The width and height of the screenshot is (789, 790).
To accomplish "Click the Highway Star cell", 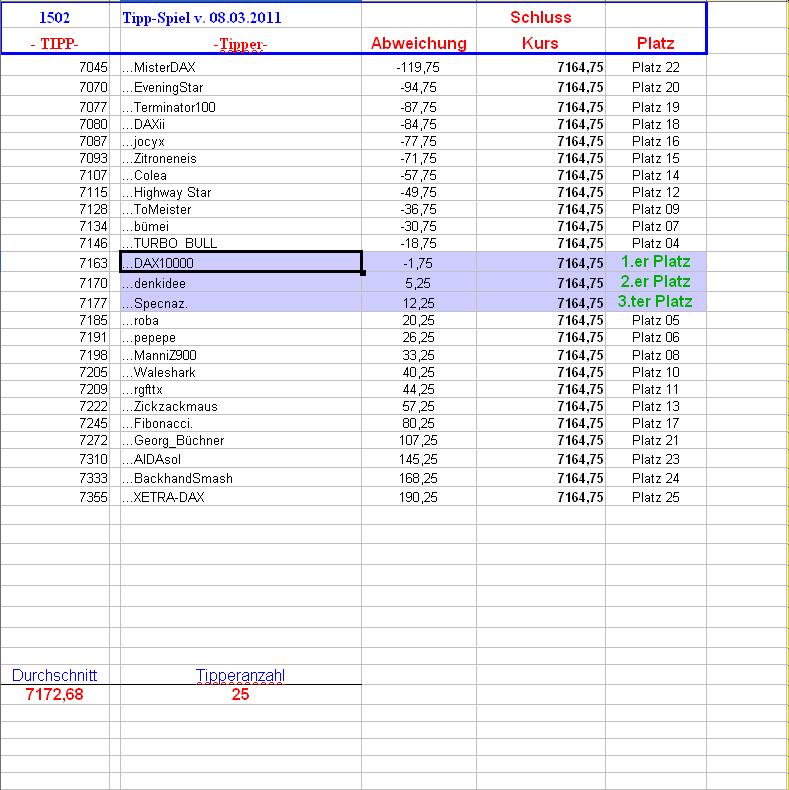I will pyautogui.click(x=241, y=192).
